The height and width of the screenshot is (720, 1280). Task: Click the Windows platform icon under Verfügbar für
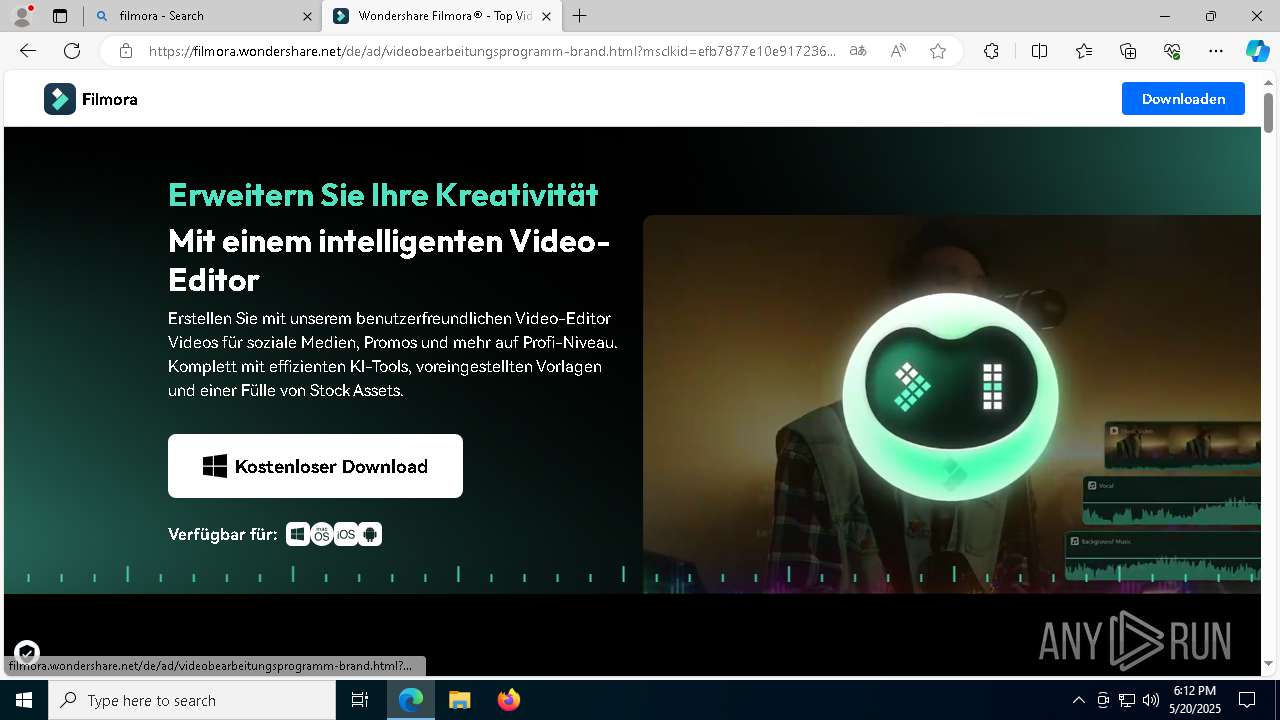pyautogui.click(x=297, y=534)
